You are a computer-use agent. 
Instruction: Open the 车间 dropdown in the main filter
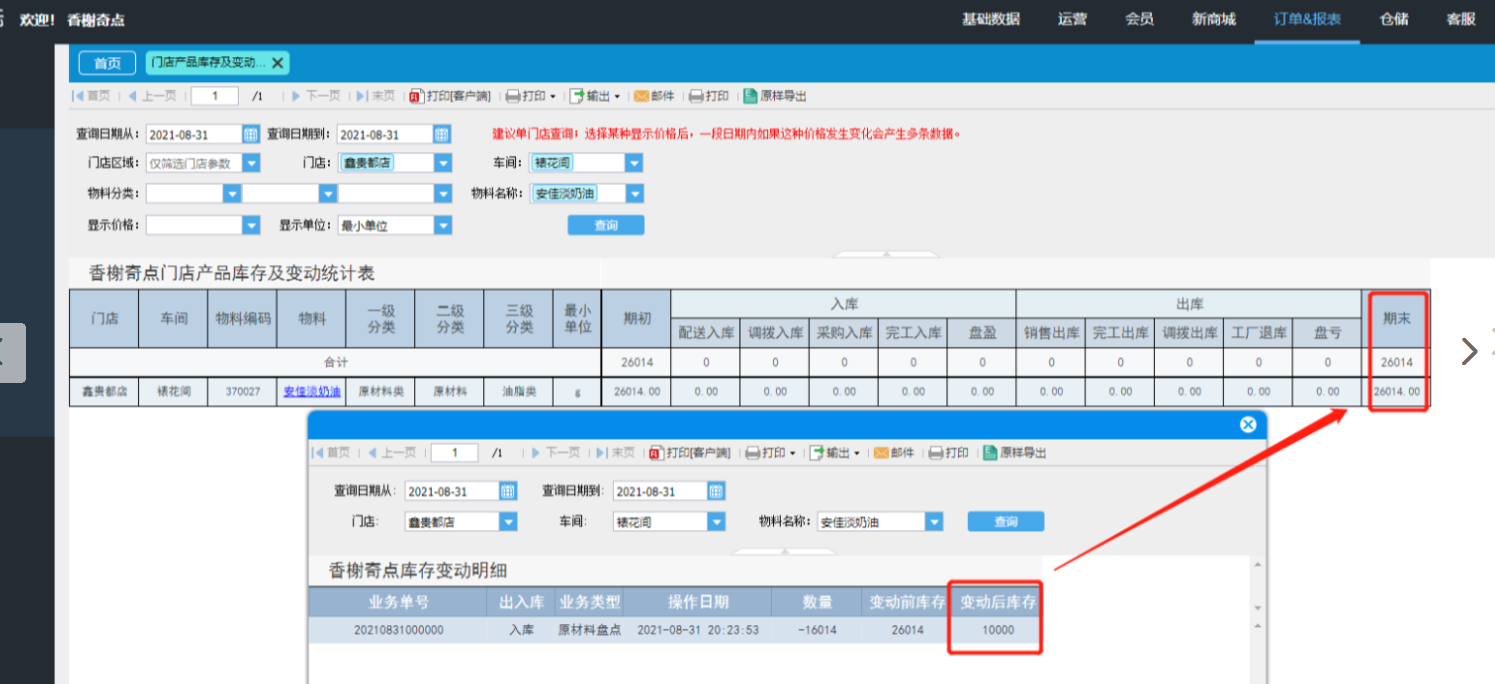[634, 163]
